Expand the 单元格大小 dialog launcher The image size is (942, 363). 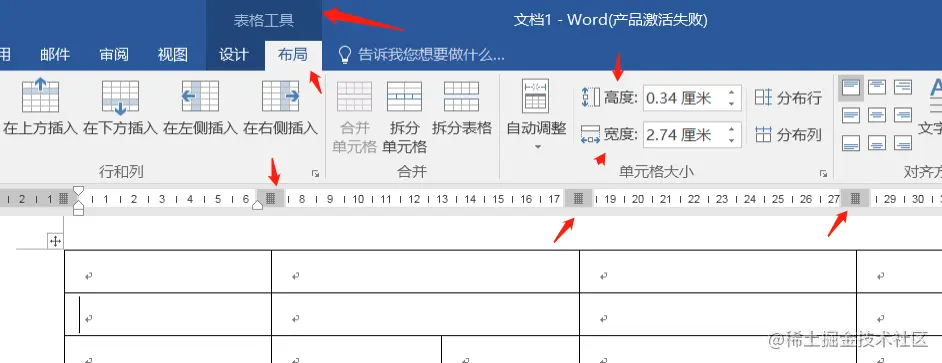823,174
